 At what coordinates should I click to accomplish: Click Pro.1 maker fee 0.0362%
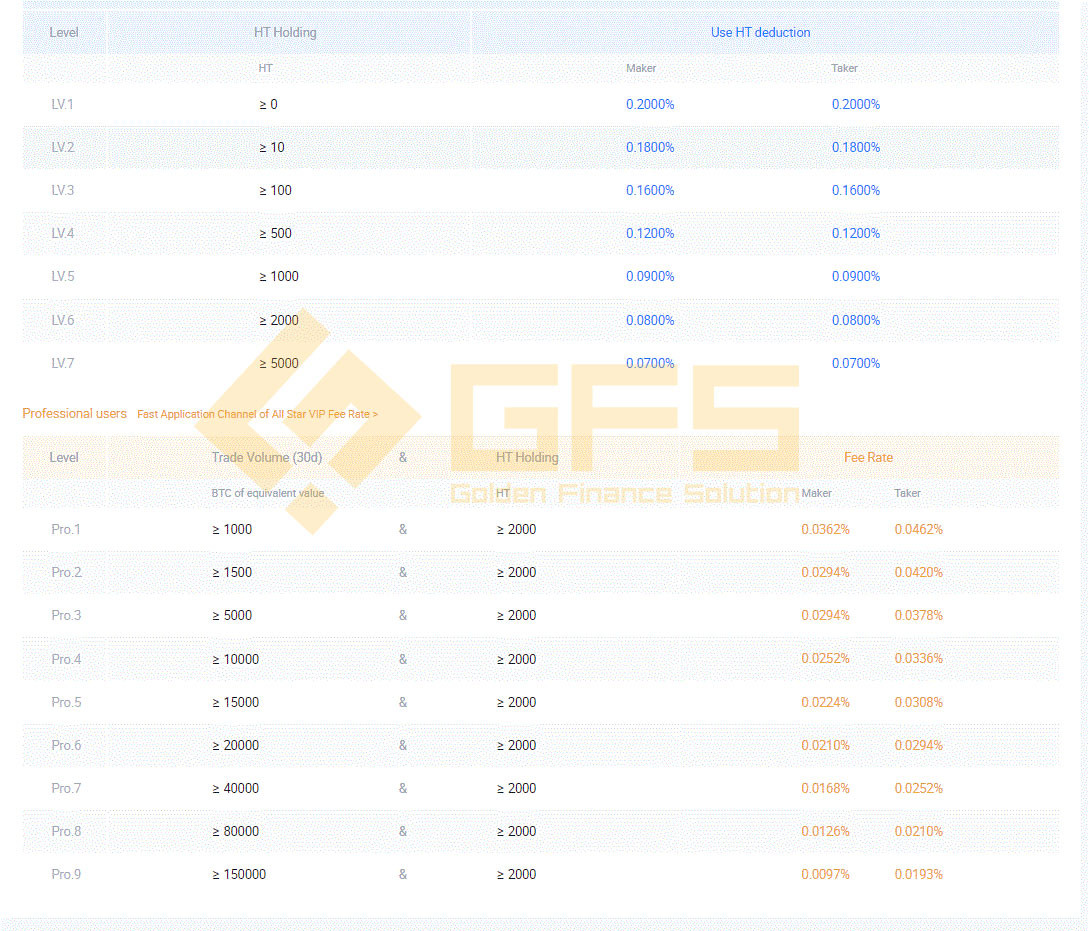pyautogui.click(x=825, y=529)
